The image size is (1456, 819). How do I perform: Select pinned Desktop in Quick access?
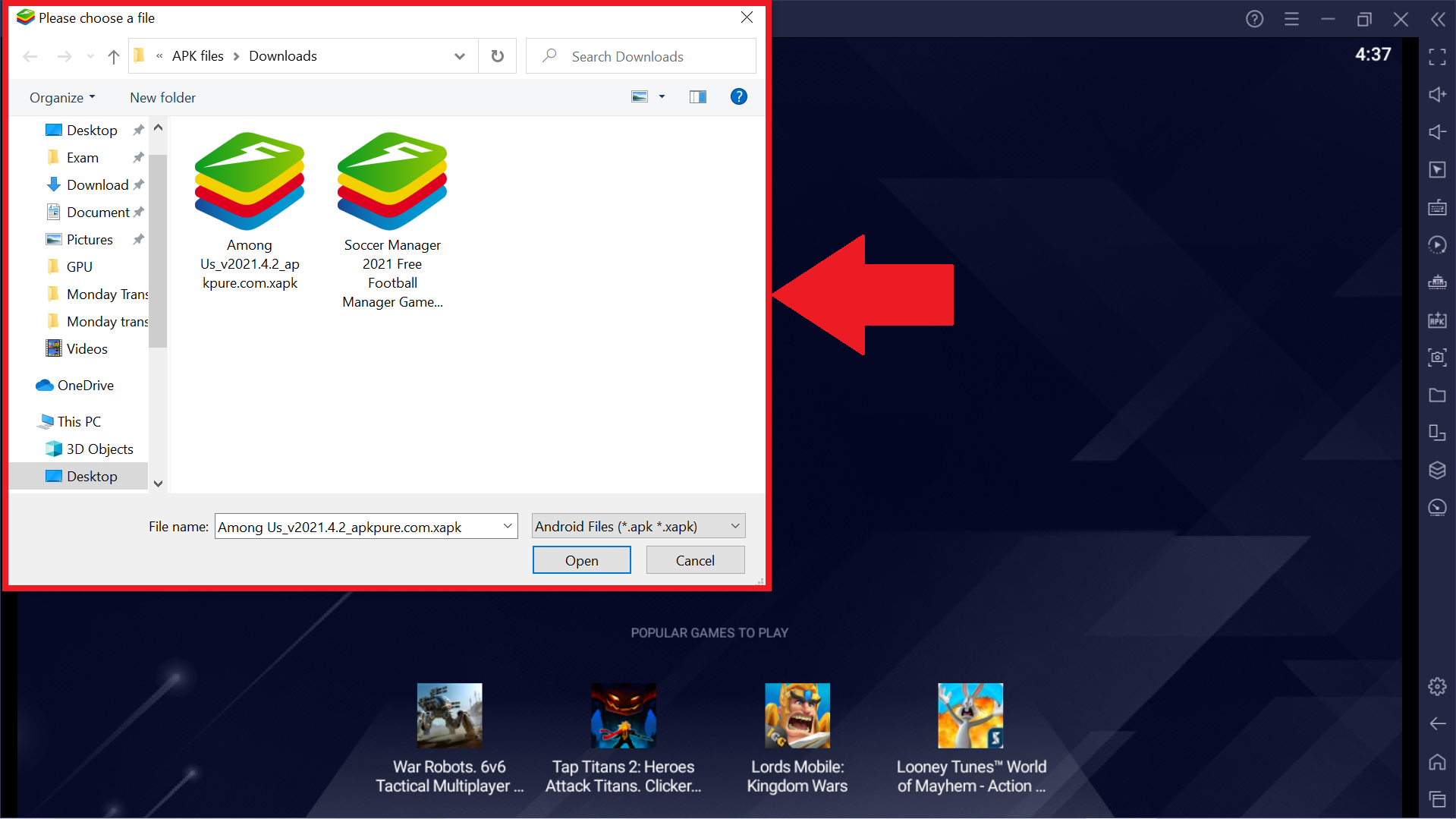coord(91,131)
